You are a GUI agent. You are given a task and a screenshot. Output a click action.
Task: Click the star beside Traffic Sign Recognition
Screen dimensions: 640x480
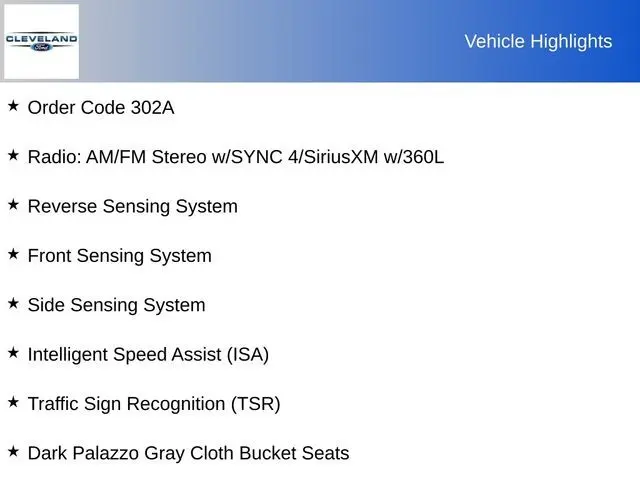pyautogui.click(x=13, y=402)
